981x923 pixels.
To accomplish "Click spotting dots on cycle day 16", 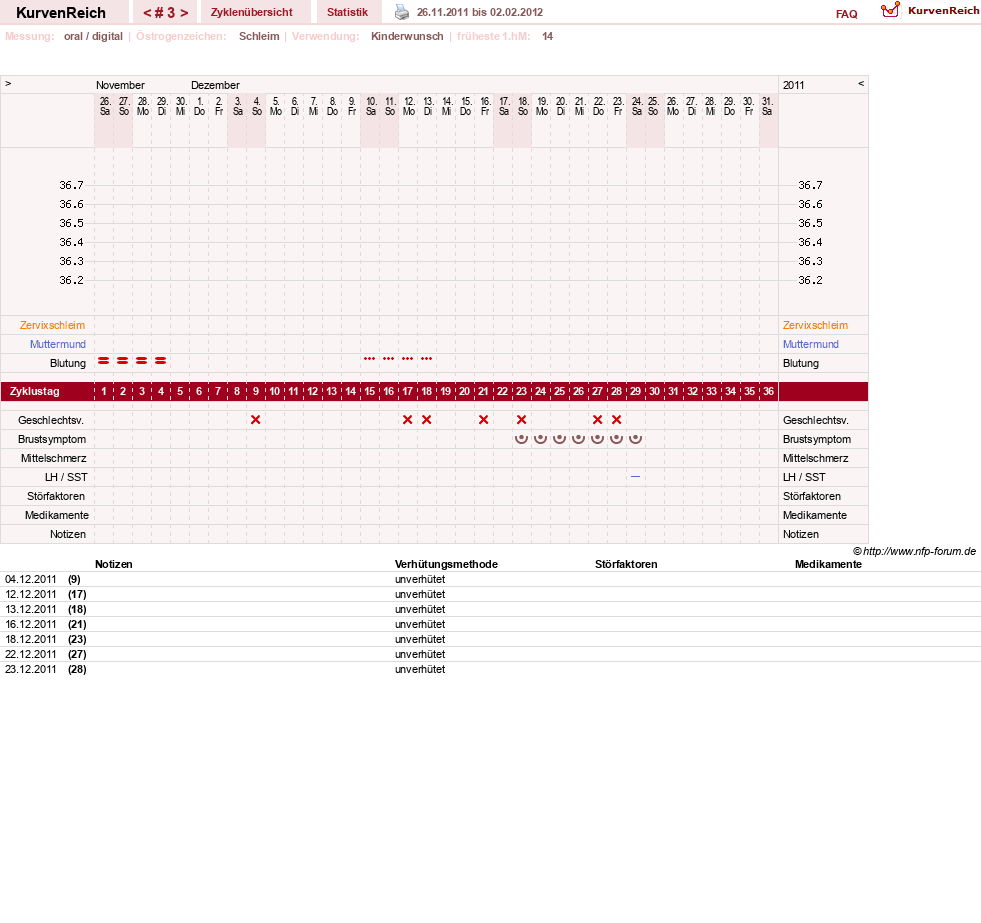I will click(x=389, y=359).
